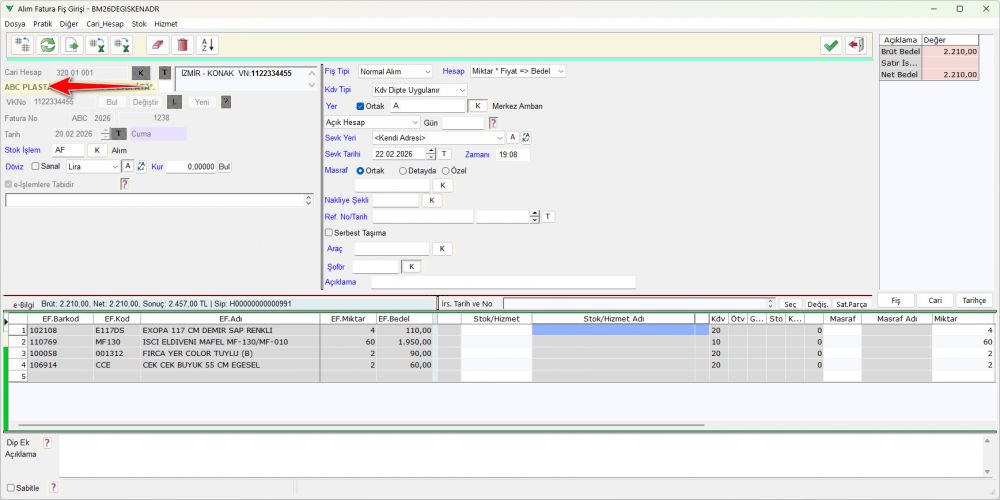Open the Cari_Hesap menu
1000x500 pixels.
(105, 24)
